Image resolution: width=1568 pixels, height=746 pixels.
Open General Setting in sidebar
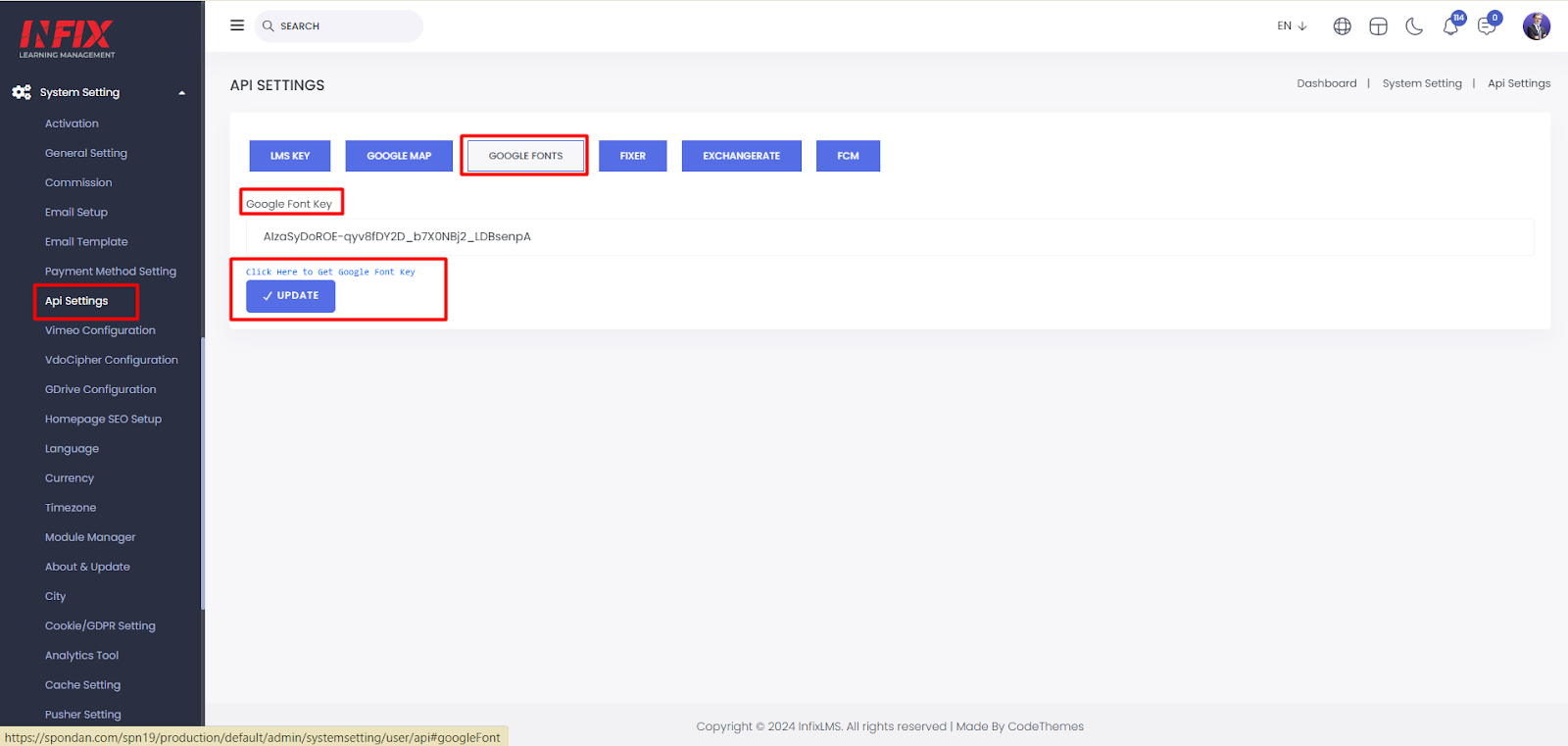pyautogui.click(x=86, y=153)
